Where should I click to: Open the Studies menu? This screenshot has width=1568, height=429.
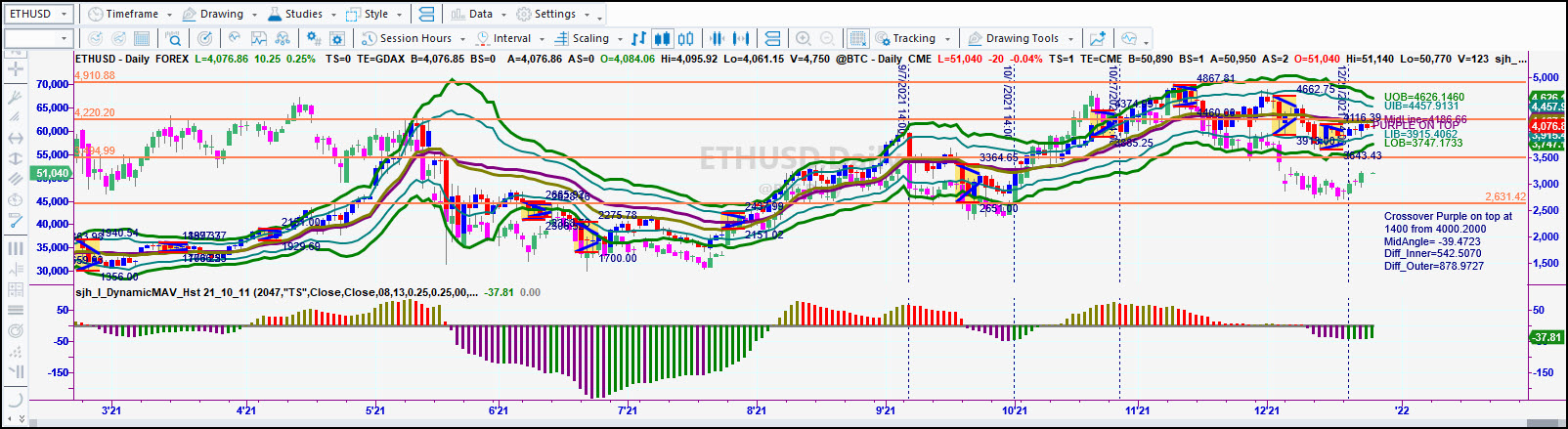[300, 14]
